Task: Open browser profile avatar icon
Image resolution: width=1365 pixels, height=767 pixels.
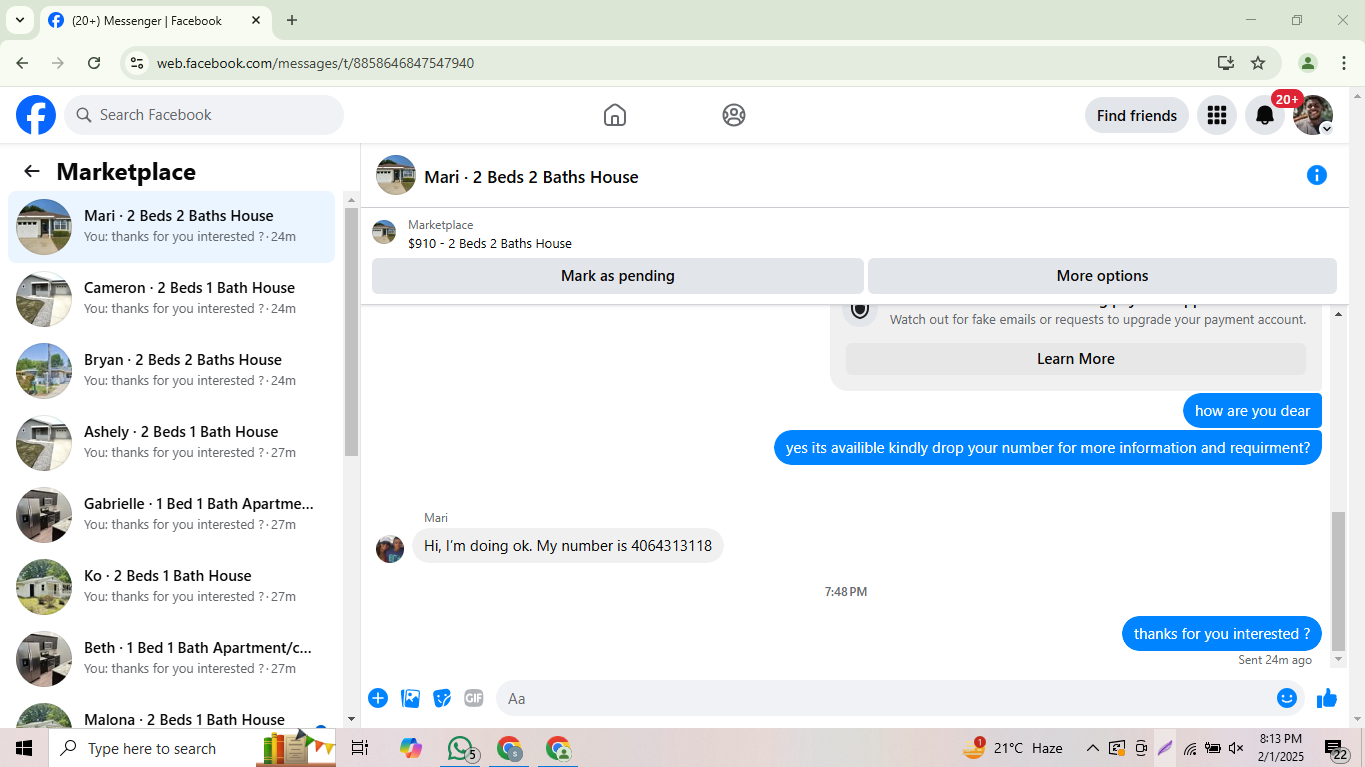Action: click(x=1308, y=63)
